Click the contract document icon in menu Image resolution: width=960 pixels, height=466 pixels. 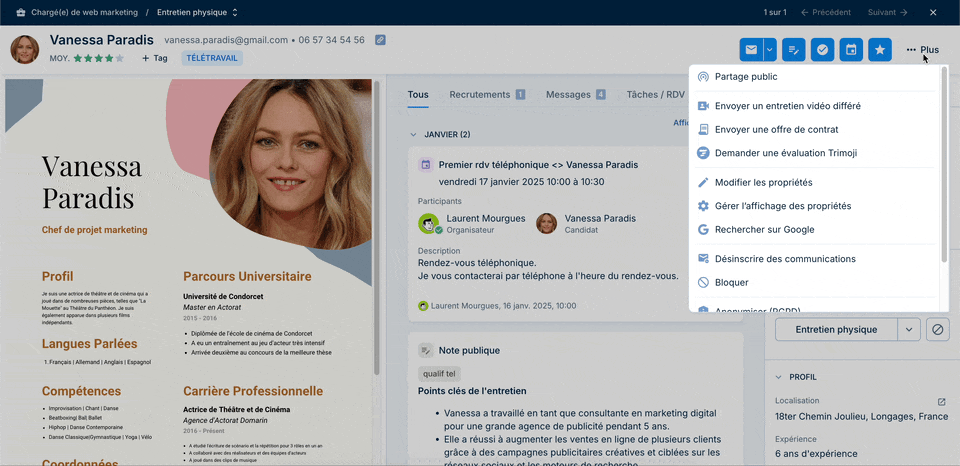click(703, 130)
